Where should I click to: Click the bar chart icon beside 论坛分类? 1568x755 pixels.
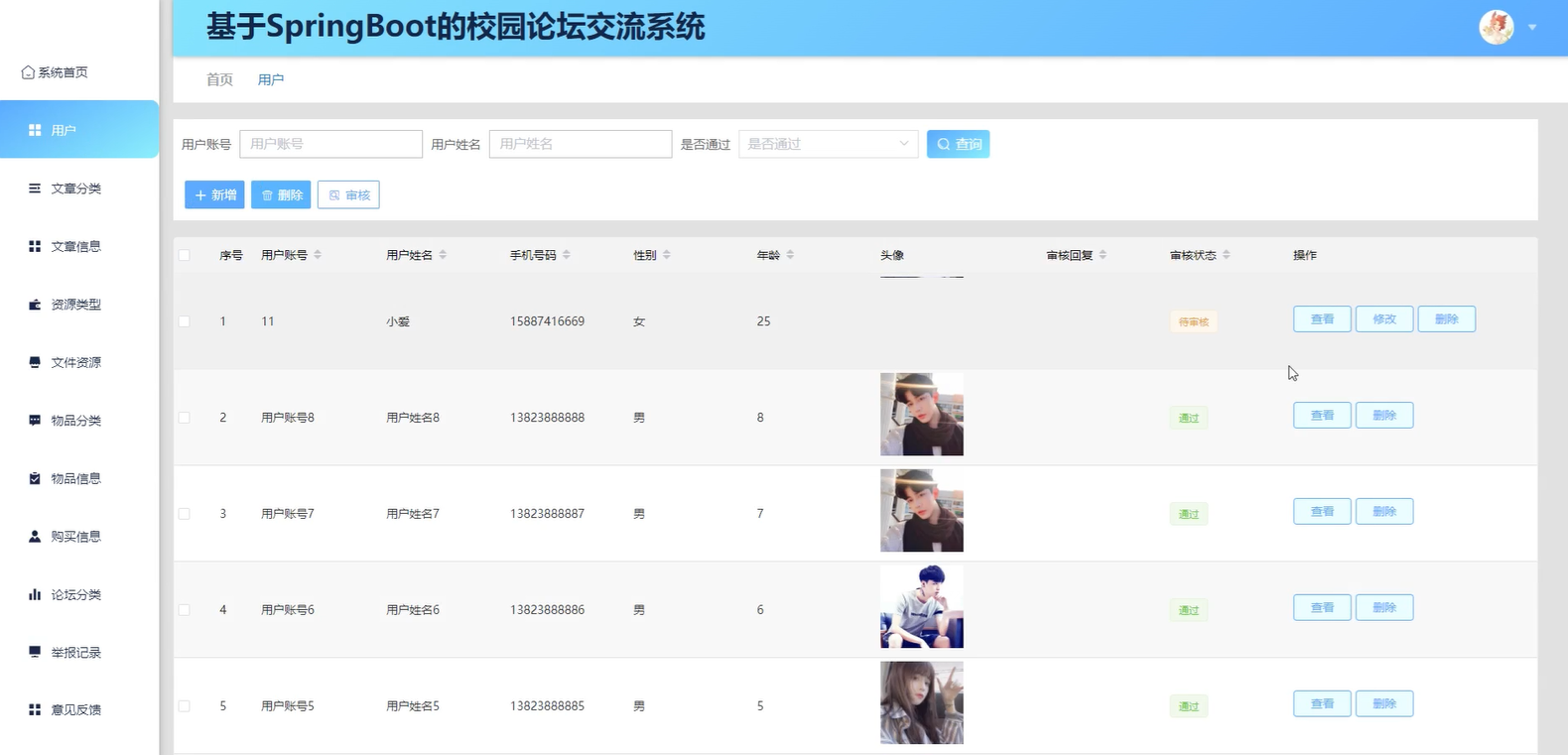[35, 594]
